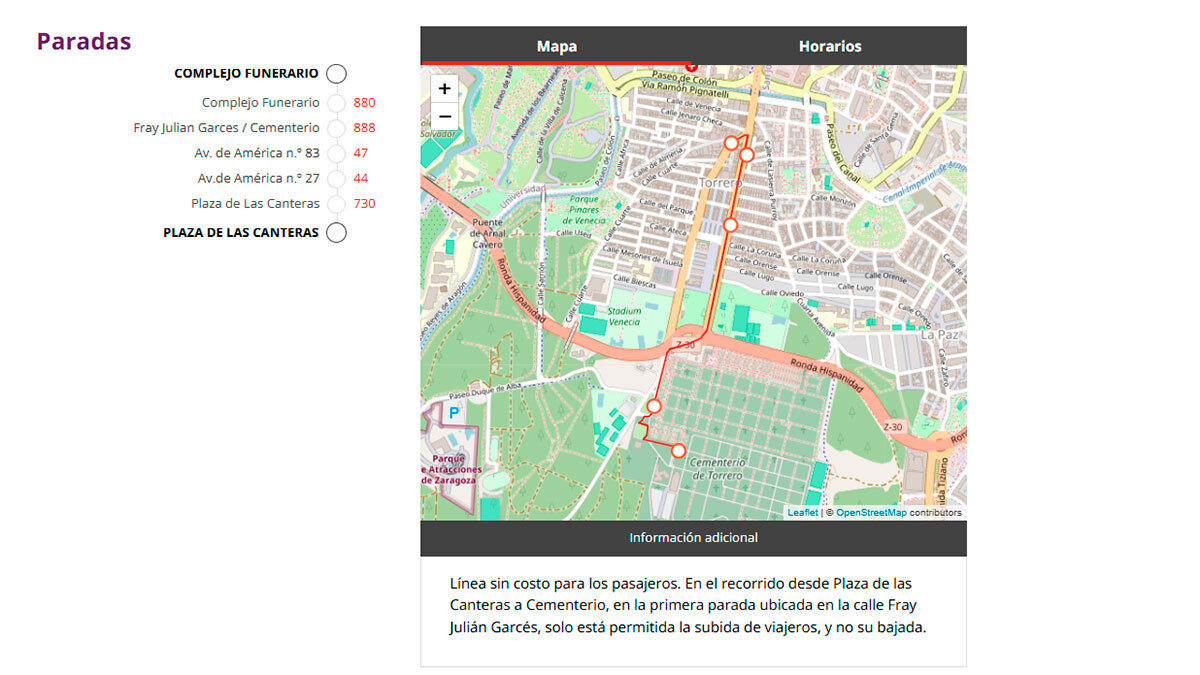
Task: Open the Horarios tab
Action: [x=830, y=46]
